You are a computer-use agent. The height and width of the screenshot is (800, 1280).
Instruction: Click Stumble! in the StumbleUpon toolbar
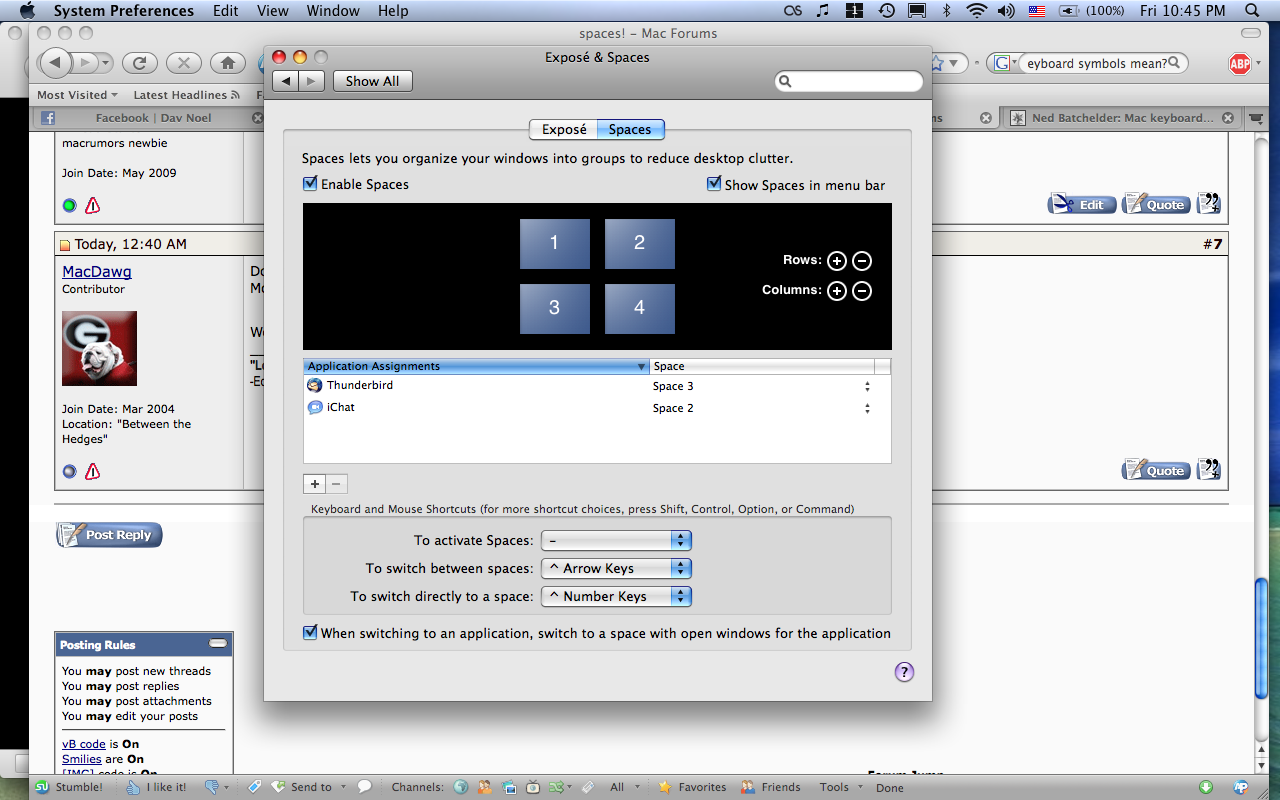[69, 787]
